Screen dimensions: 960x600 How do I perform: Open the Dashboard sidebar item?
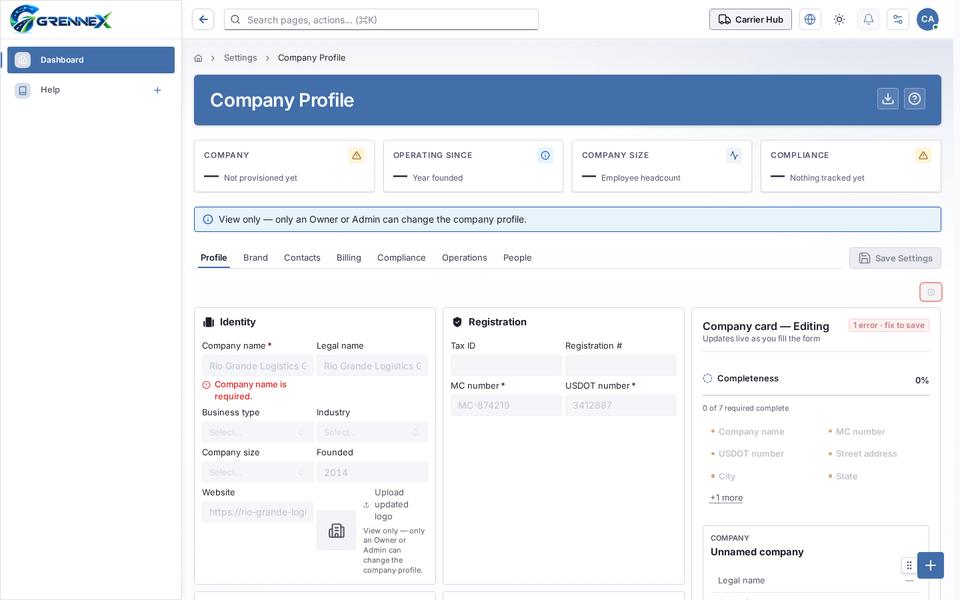91,60
